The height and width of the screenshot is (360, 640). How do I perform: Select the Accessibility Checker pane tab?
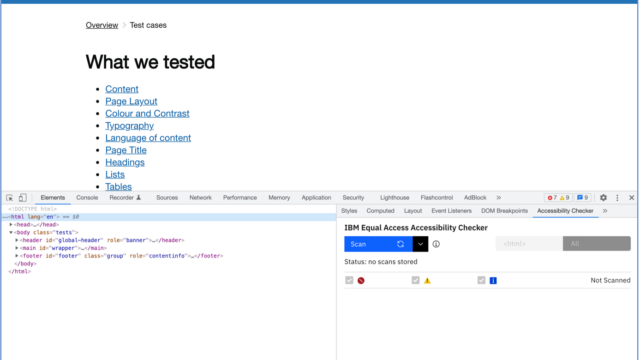pos(565,211)
